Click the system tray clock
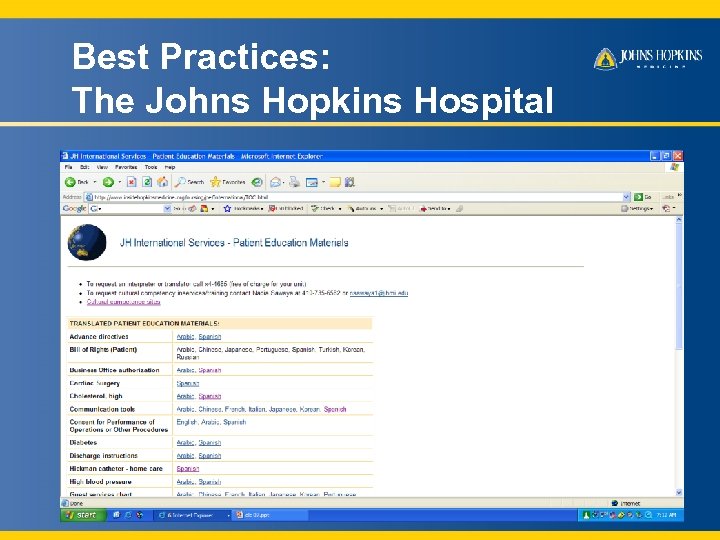Screen dimensions: 720x540 (666, 515)
